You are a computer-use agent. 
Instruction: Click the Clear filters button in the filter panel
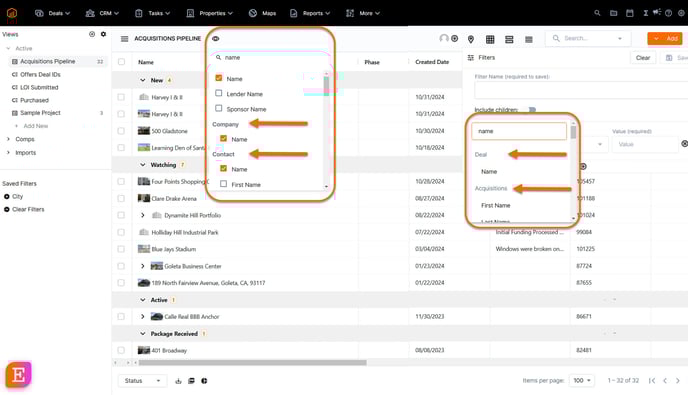[643, 58]
